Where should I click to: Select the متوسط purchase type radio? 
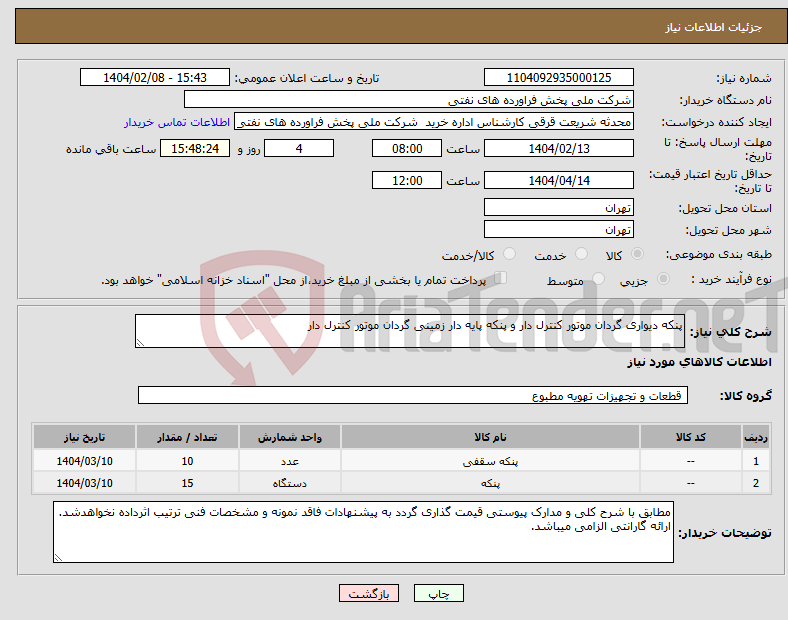598,278
